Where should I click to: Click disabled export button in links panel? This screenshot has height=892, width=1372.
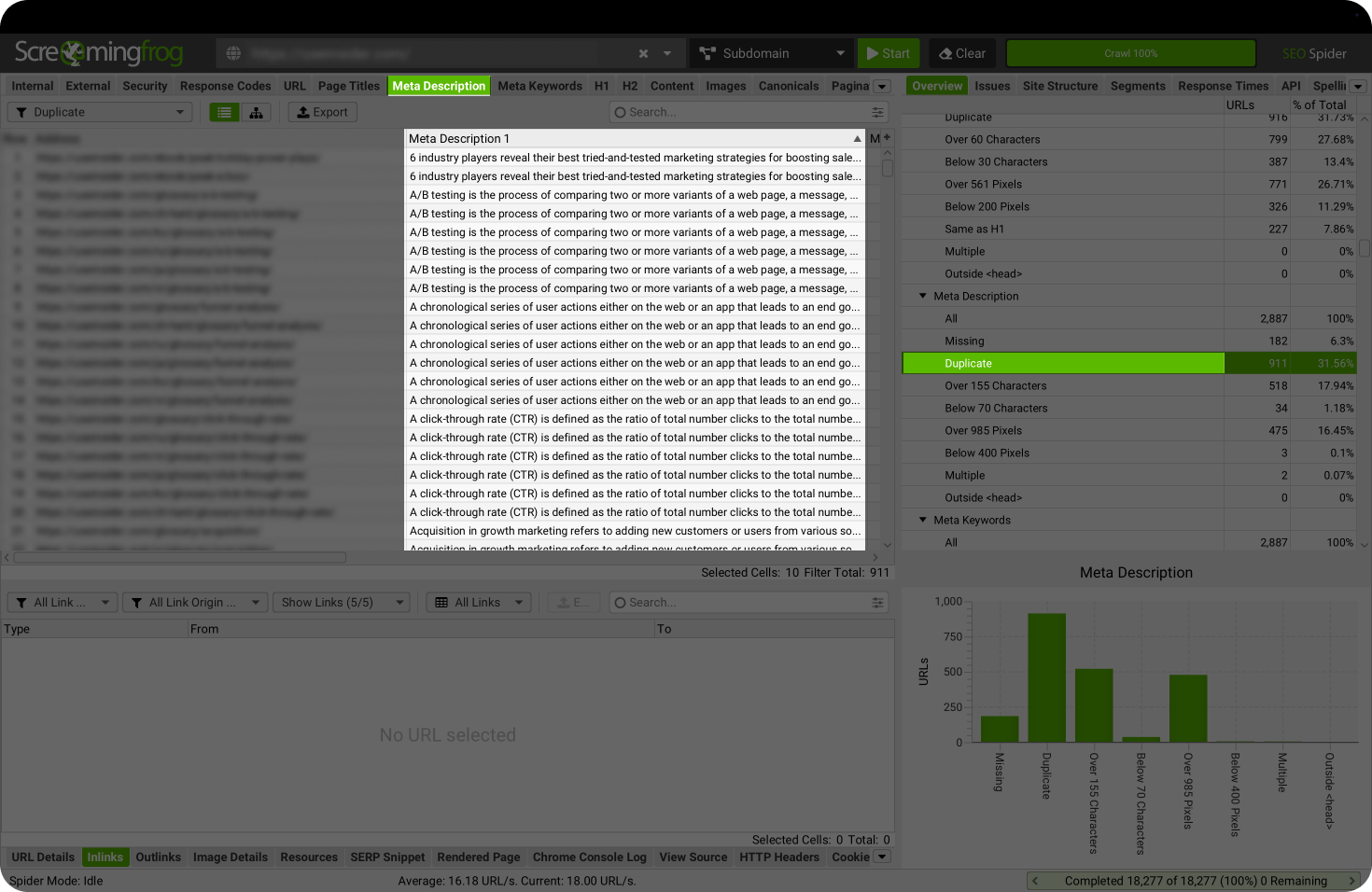(x=573, y=603)
